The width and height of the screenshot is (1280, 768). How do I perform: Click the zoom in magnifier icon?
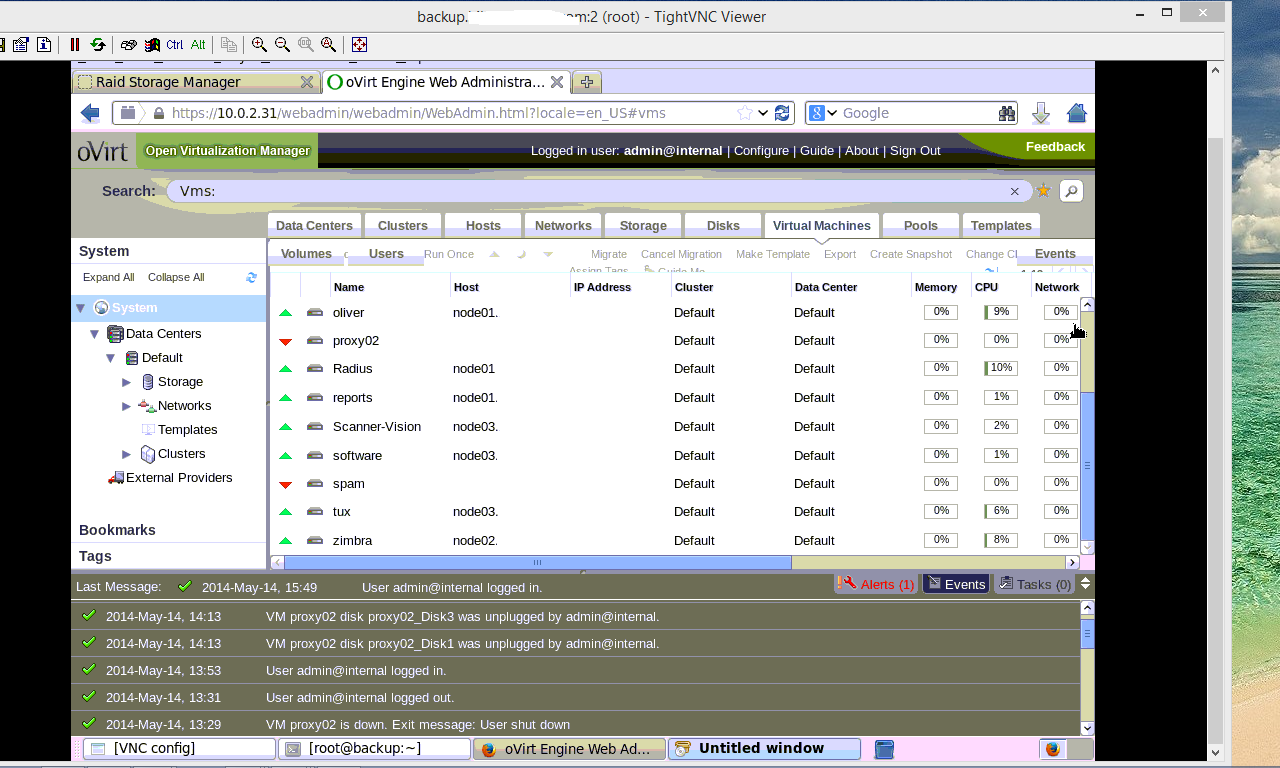tap(259, 44)
